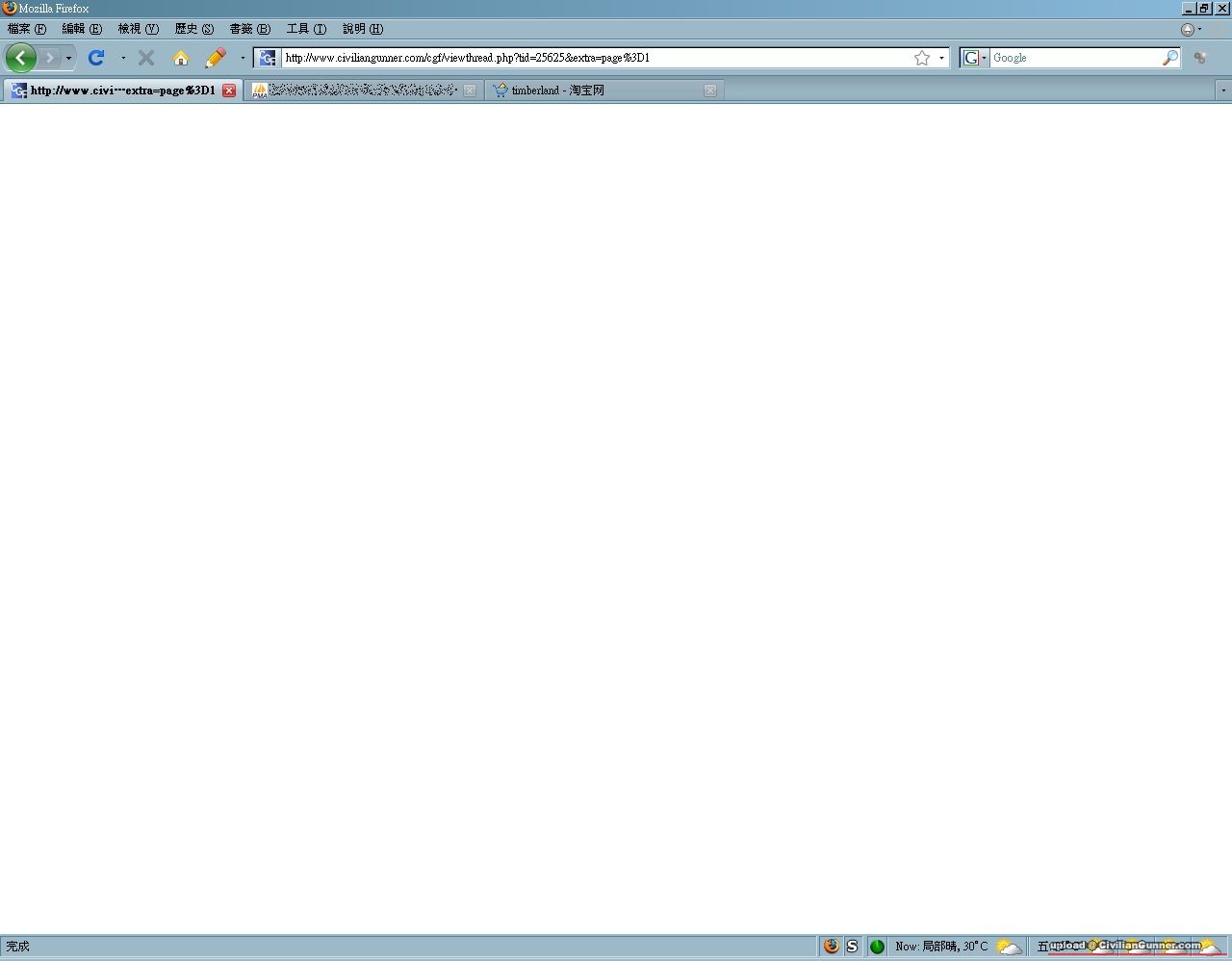
Task: Click the magnifier search icon in Google box
Action: click(1169, 58)
